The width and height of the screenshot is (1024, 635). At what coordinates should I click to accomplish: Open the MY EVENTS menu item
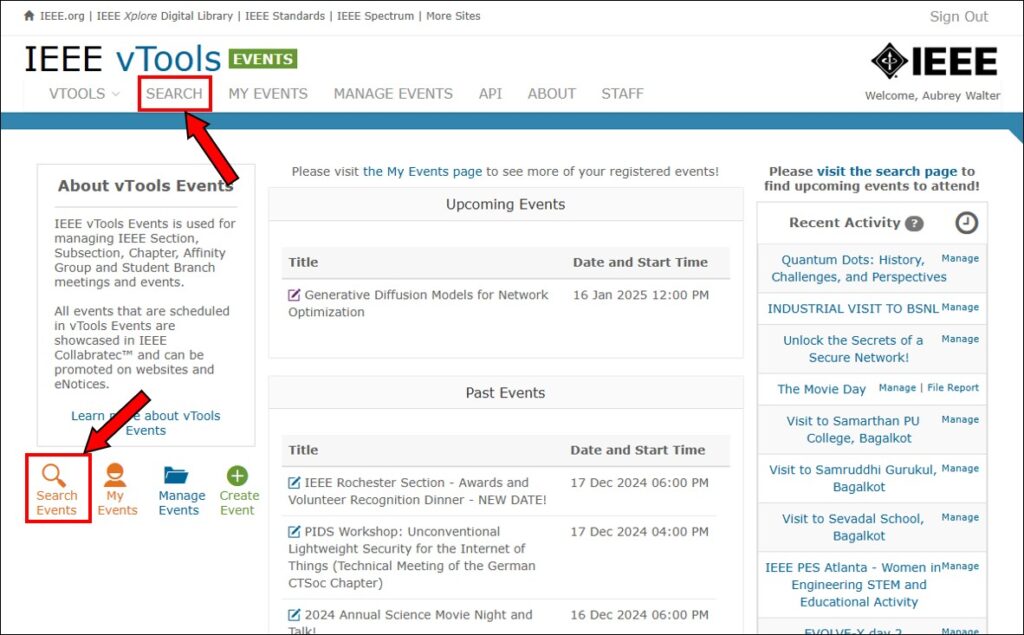[268, 93]
